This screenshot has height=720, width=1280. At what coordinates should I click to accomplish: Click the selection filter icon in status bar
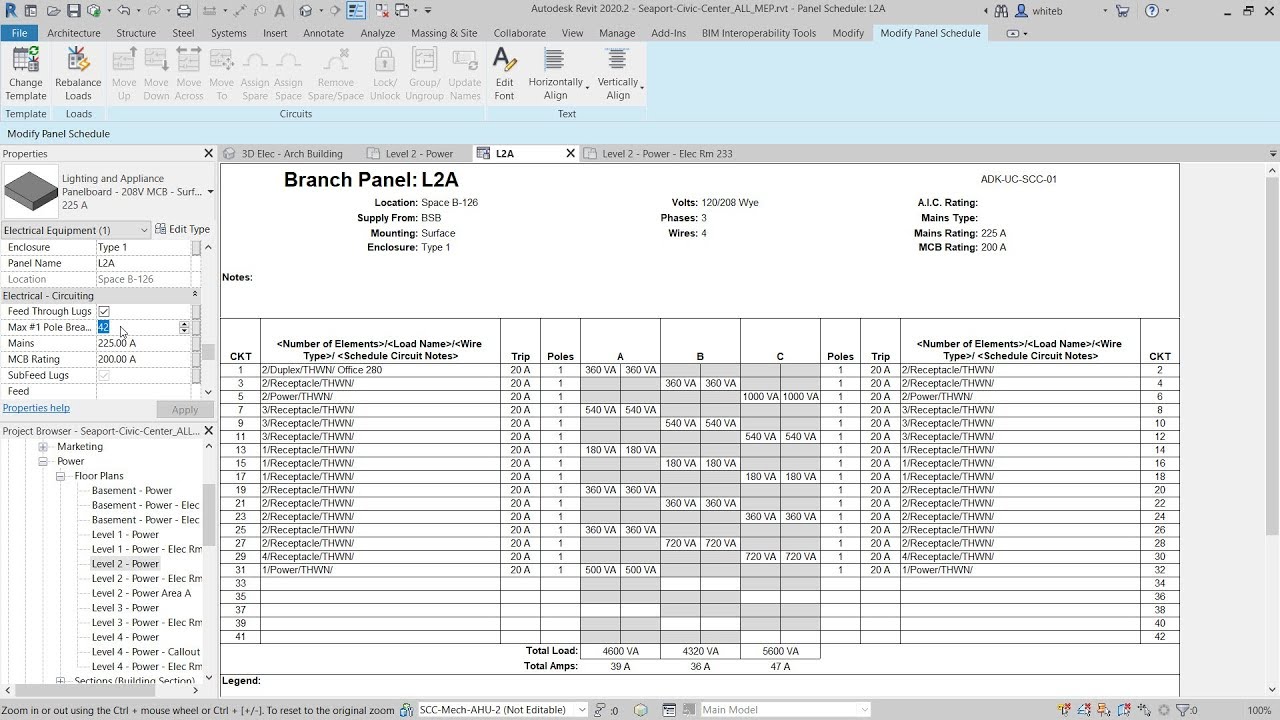1182,710
